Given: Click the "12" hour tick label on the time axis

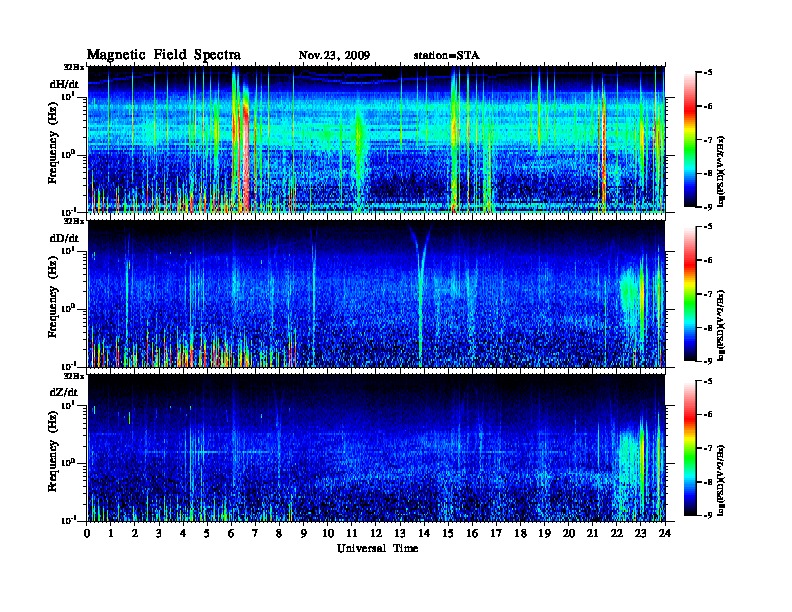Looking at the screenshot, I should (376, 534).
